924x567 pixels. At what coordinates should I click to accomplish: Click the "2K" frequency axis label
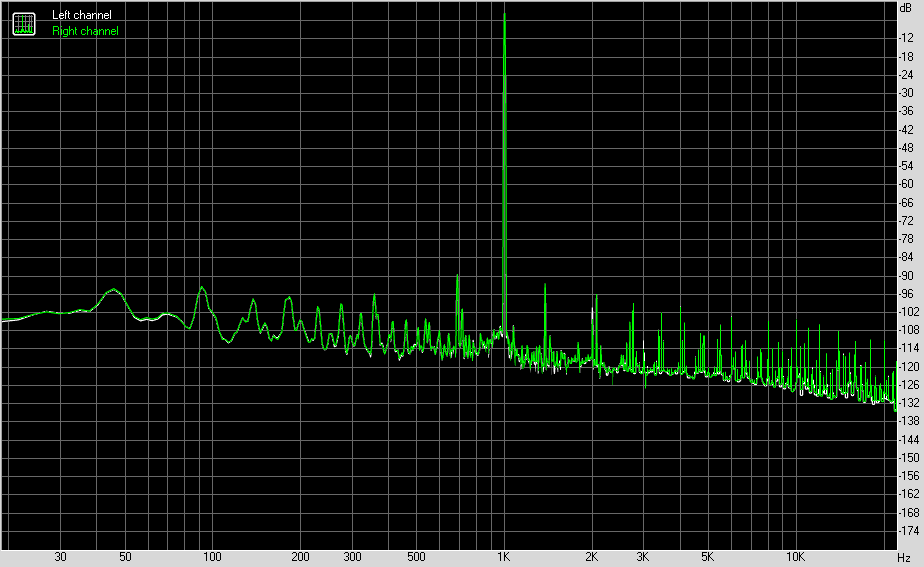coord(591,557)
